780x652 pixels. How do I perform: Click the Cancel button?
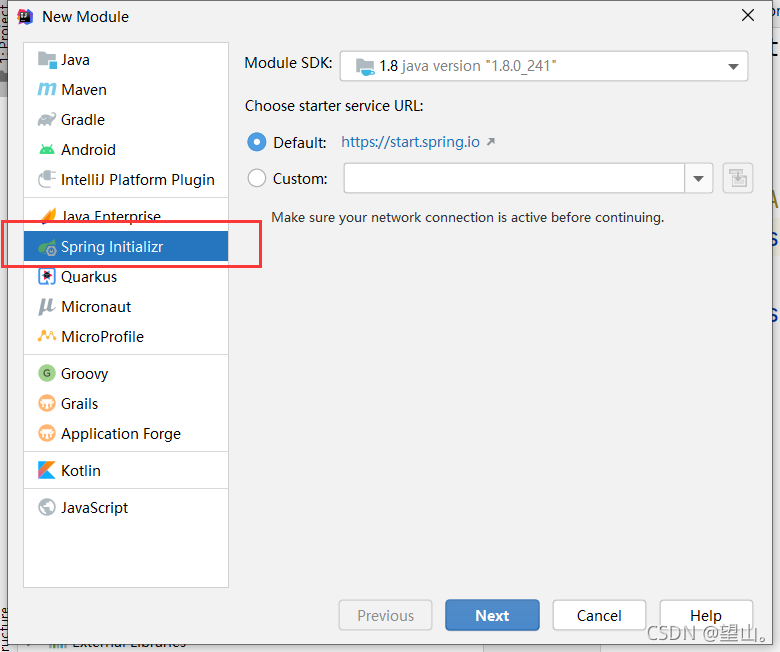[x=599, y=615]
